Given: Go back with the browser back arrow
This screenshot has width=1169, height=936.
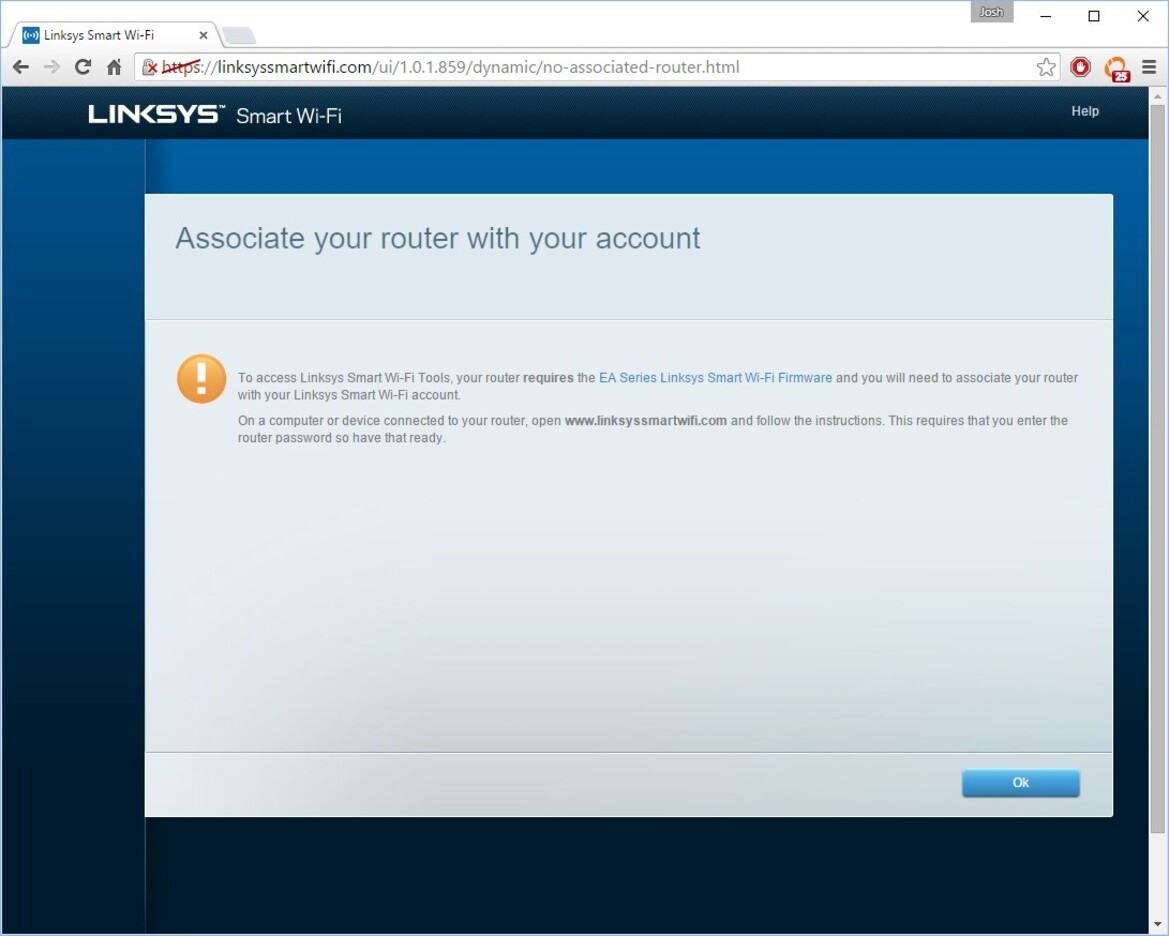Looking at the screenshot, I should (x=21, y=67).
